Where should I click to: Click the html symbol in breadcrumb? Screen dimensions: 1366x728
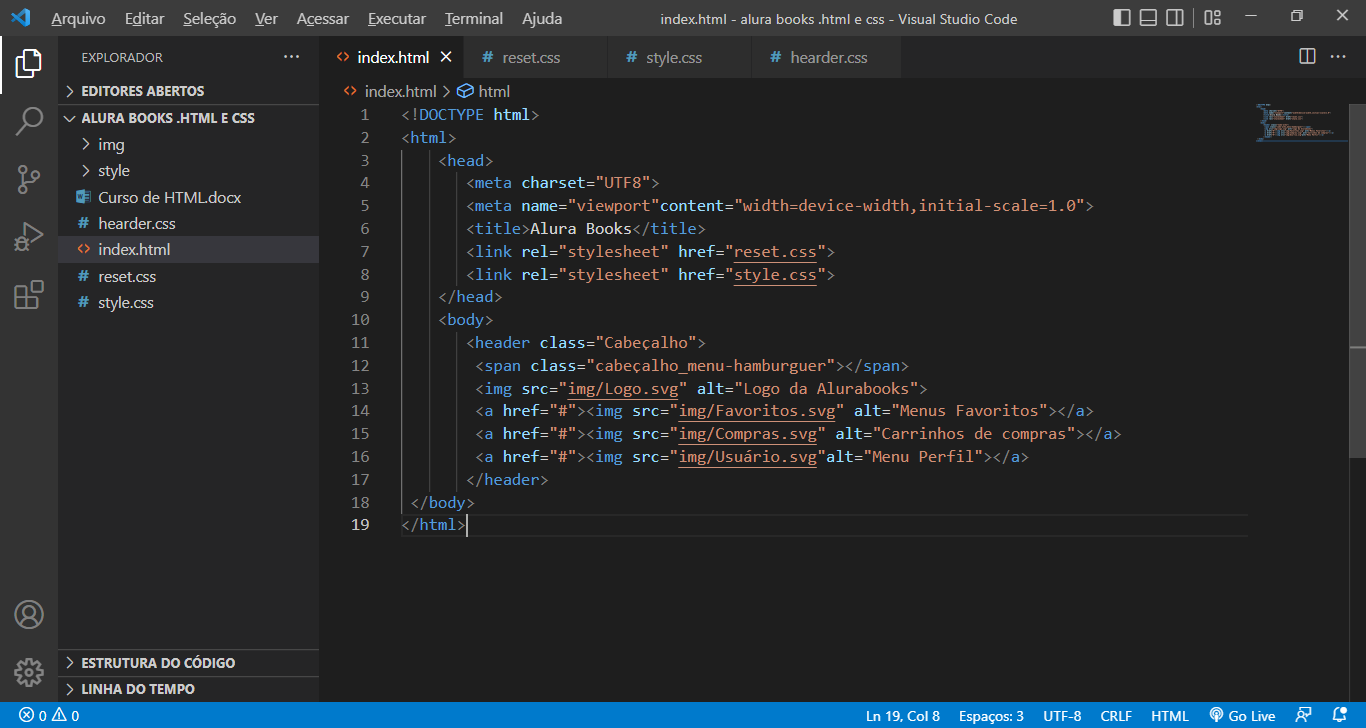coord(484,91)
